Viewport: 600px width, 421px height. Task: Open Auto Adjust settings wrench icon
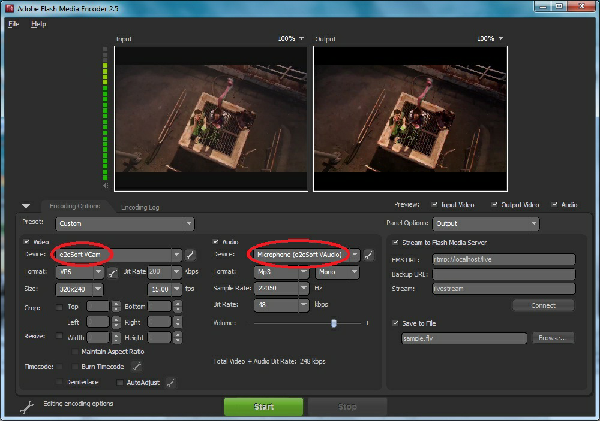(171, 382)
